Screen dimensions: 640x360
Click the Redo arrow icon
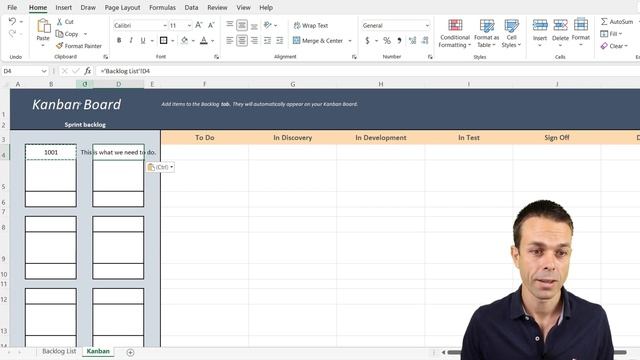(x=12, y=33)
